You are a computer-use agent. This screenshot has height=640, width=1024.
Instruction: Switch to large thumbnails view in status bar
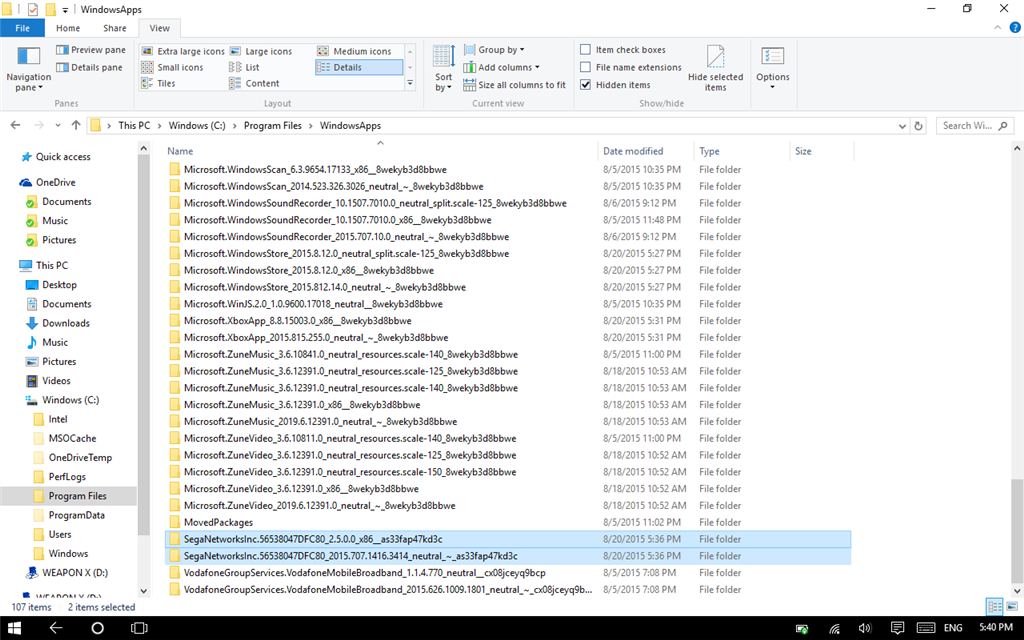(x=1012, y=607)
